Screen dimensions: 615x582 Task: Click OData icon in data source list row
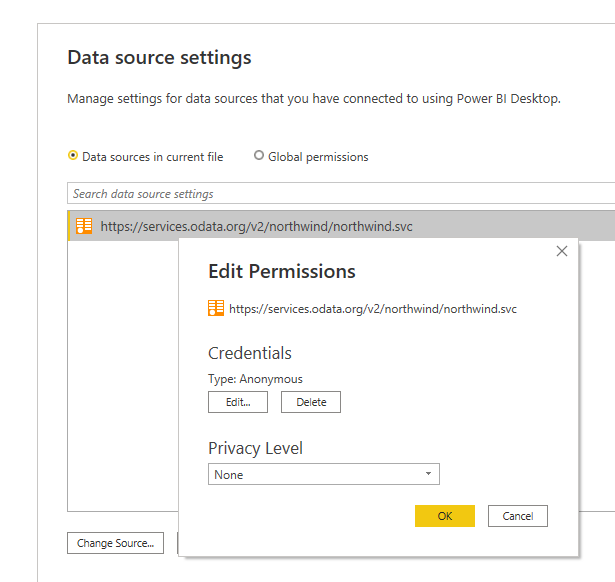(x=84, y=226)
